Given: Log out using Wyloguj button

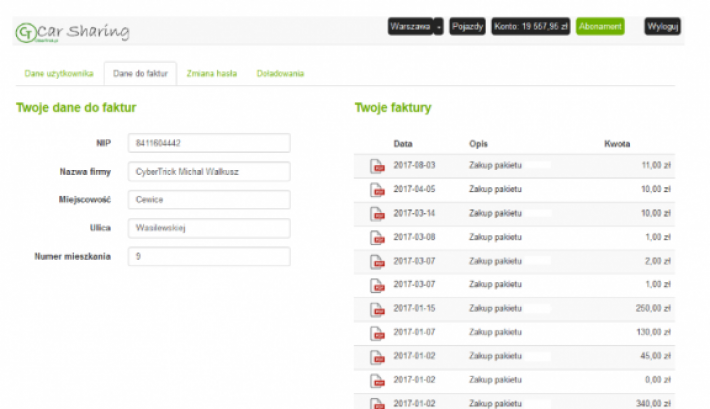Looking at the screenshot, I should click(662, 26).
